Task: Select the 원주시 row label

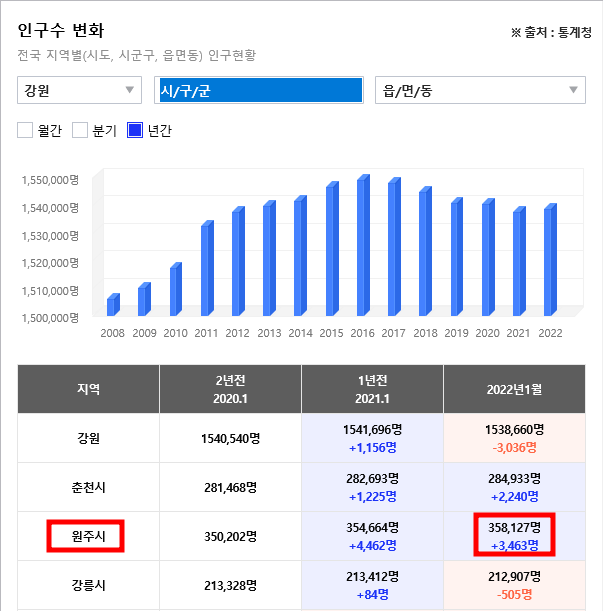Action: click(x=88, y=537)
